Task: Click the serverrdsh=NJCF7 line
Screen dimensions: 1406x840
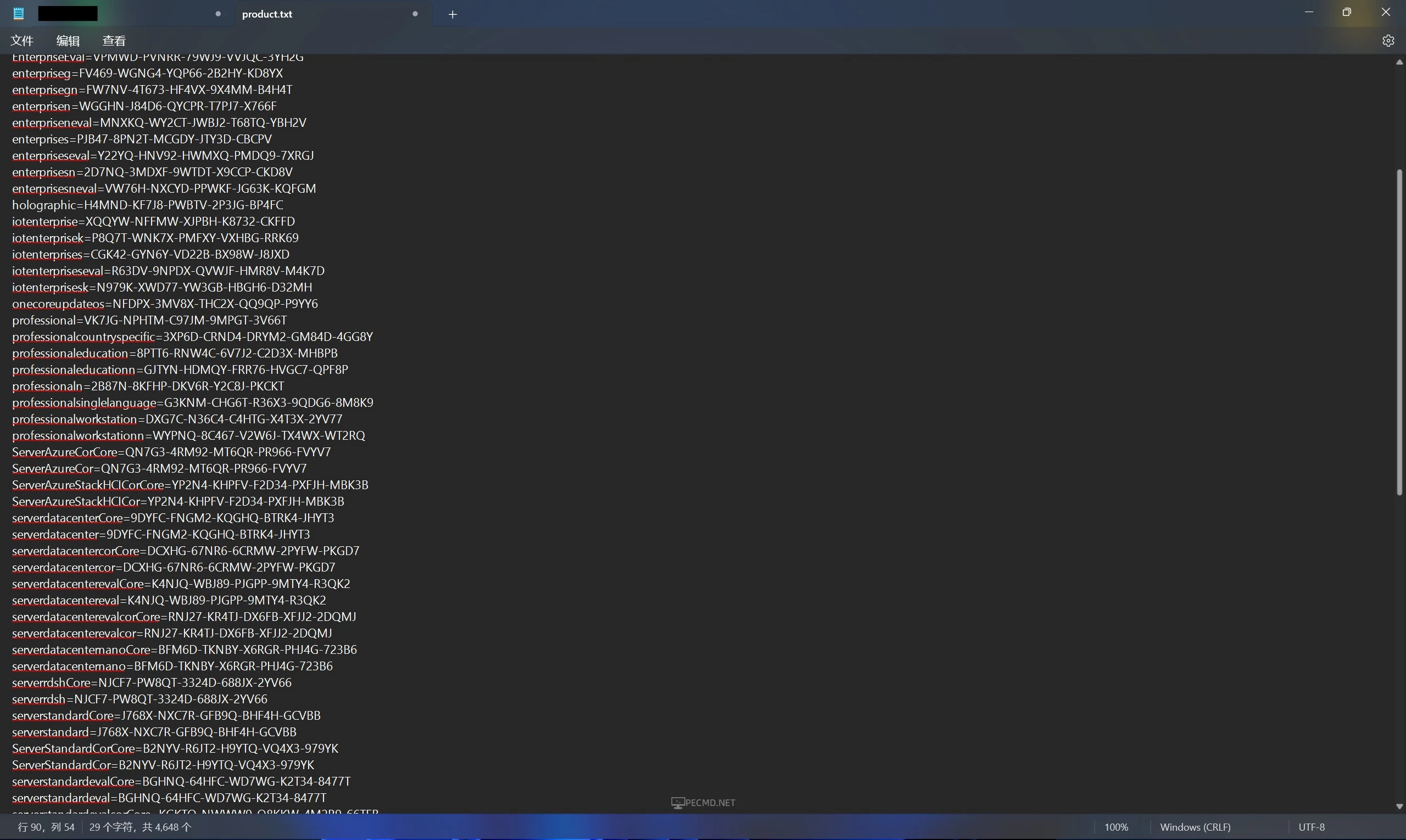Action: coord(140,698)
